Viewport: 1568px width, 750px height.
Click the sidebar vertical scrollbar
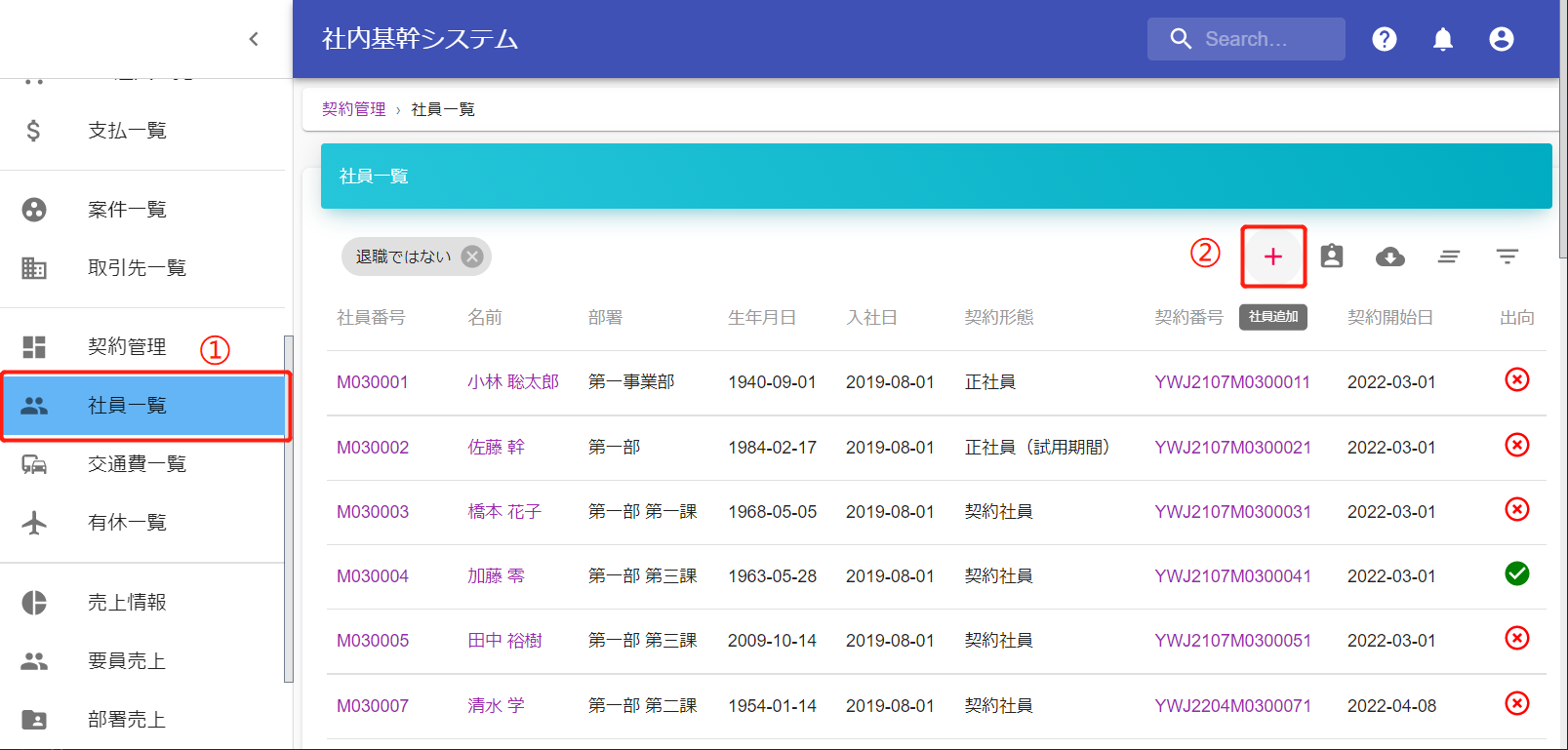288,507
